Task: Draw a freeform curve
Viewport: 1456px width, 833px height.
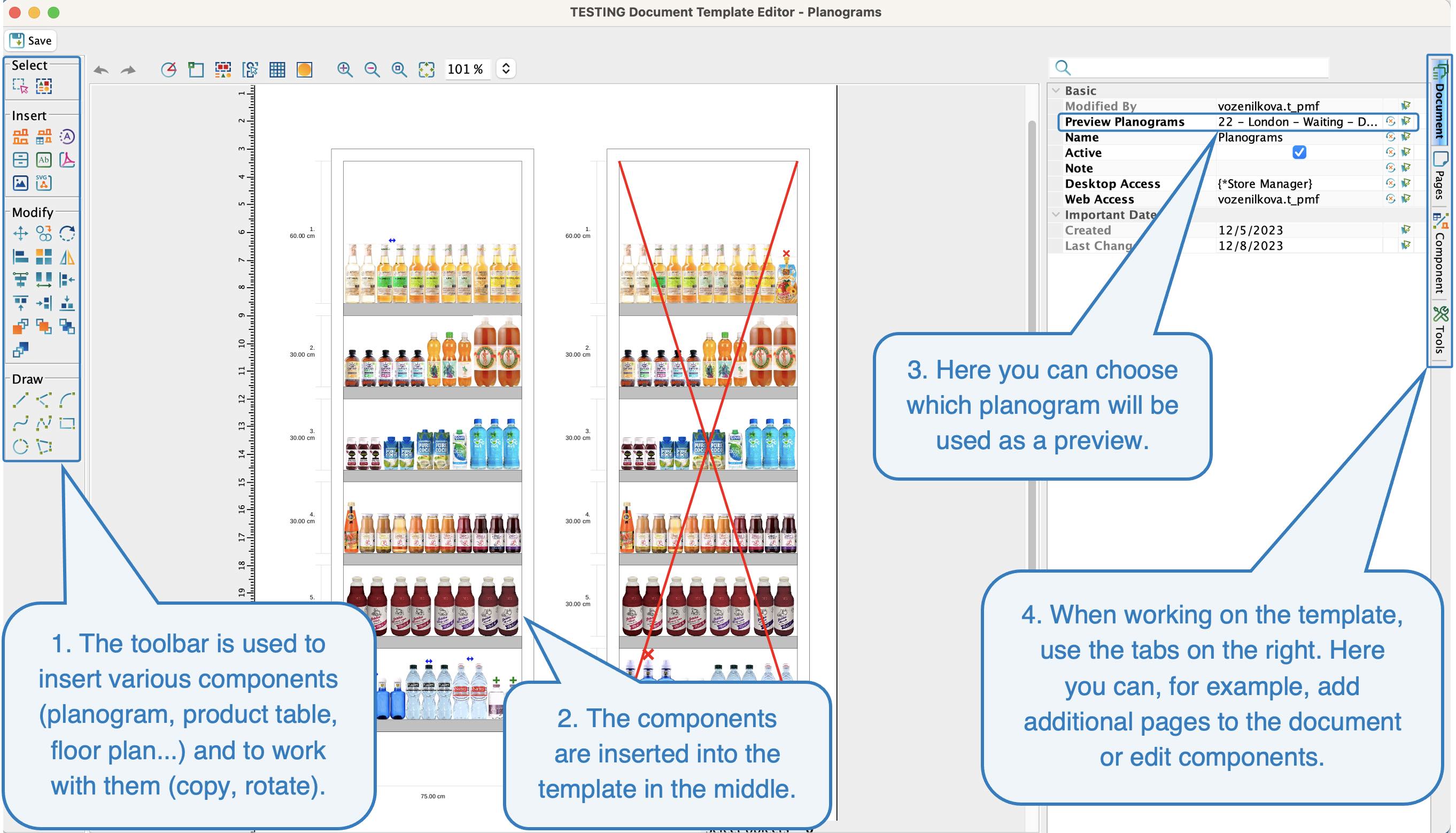Action: click(x=21, y=423)
